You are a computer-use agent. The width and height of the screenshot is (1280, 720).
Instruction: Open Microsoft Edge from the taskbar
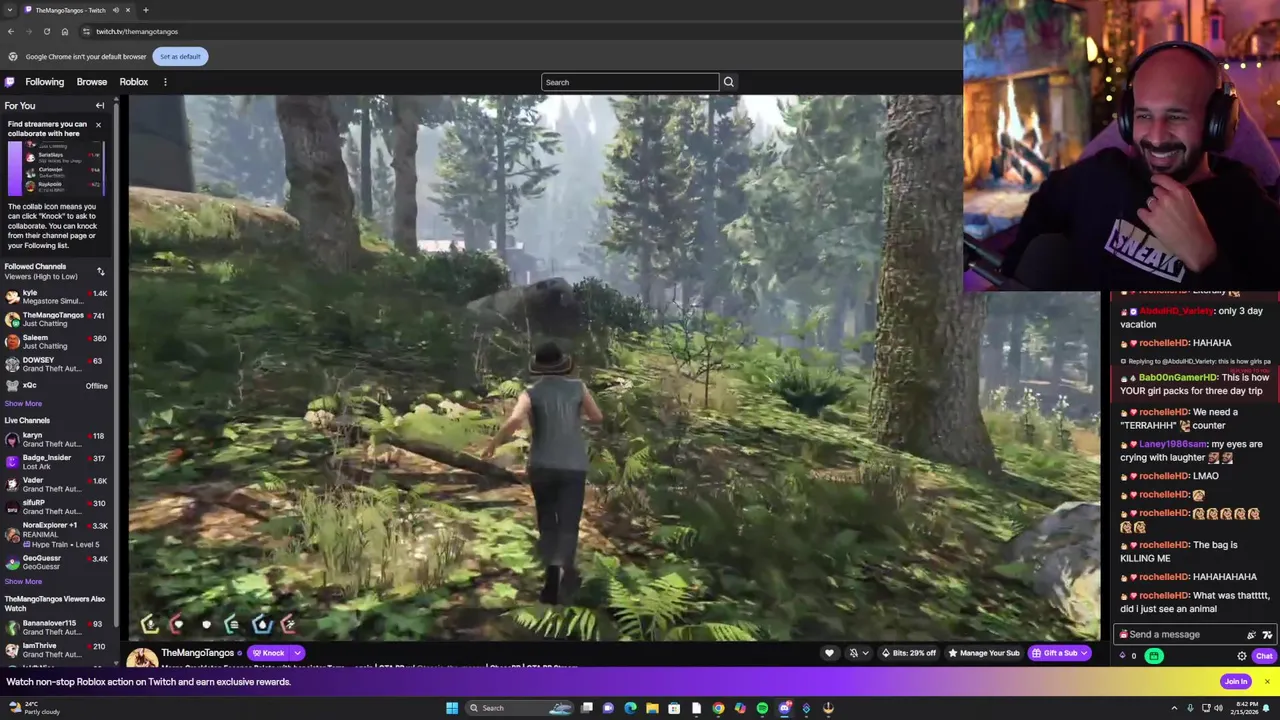630,708
